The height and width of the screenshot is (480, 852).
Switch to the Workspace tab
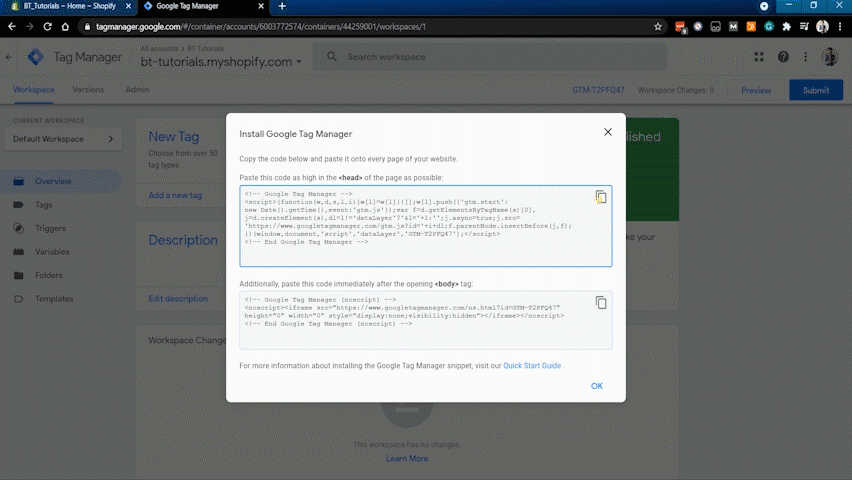pos(34,90)
